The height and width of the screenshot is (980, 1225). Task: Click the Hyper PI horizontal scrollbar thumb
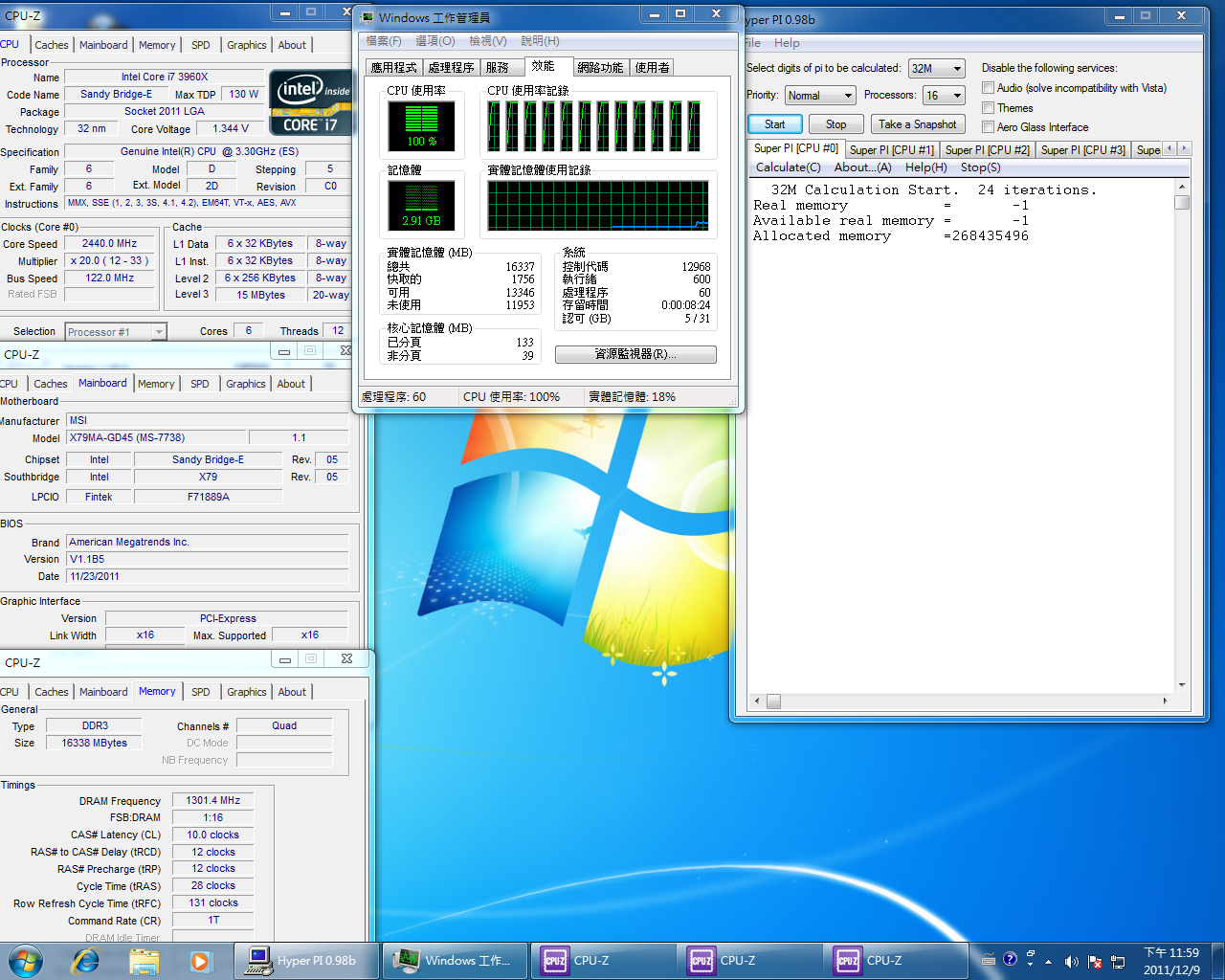click(773, 702)
